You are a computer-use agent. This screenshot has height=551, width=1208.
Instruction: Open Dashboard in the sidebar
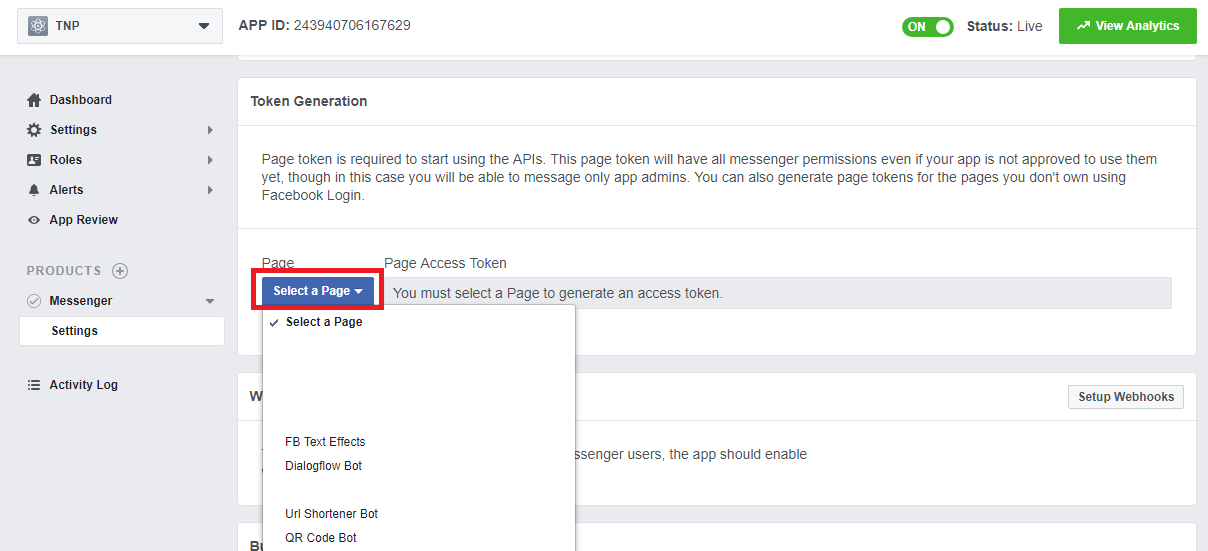pyautogui.click(x=81, y=100)
